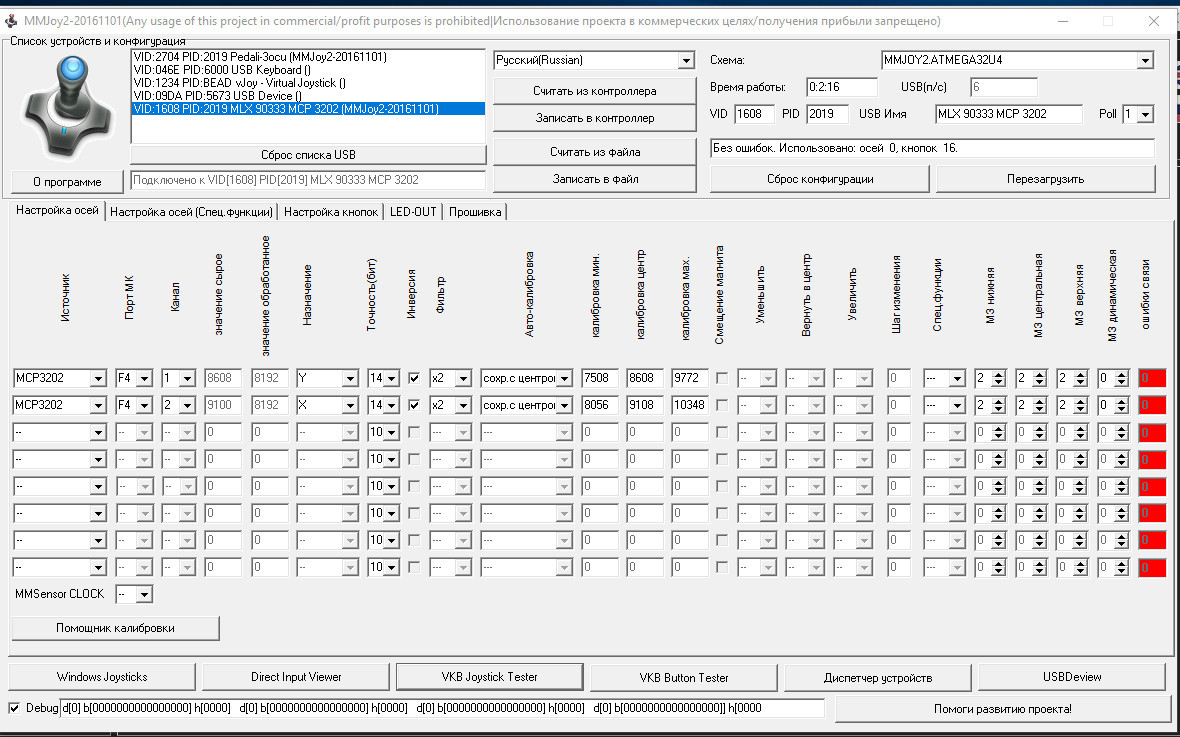Switch to the LED-OUT tab
The width and height of the screenshot is (1180, 737).
413,212
